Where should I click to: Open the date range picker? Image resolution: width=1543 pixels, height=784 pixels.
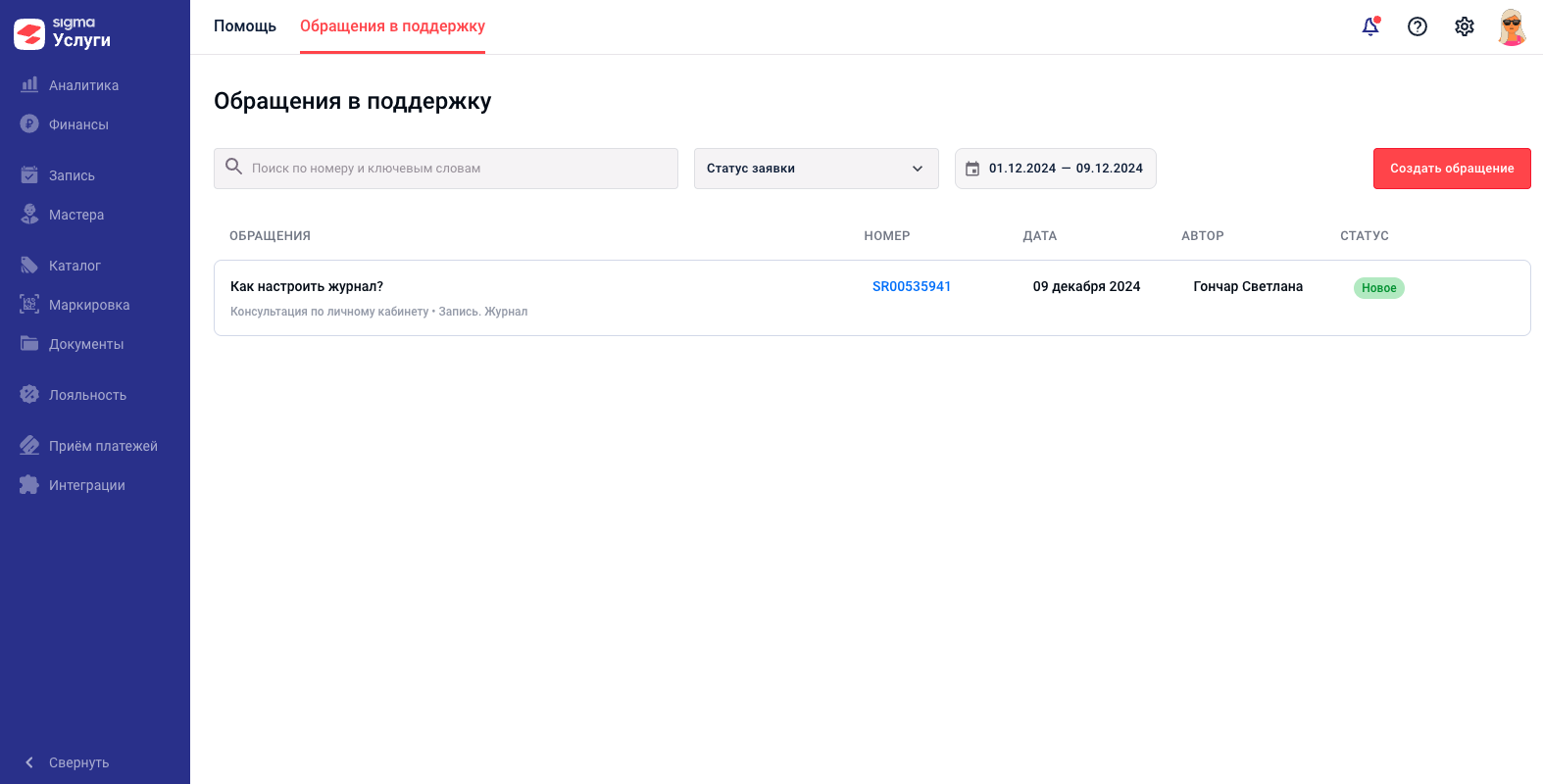(1056, 169)
